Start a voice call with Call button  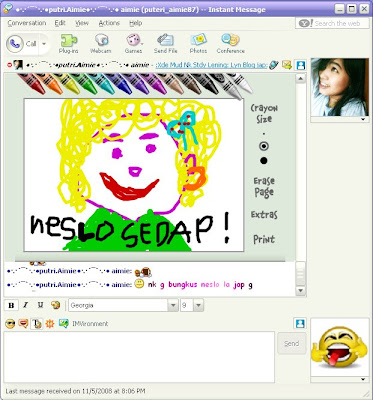pyautogui.click(x=22, y=44)
